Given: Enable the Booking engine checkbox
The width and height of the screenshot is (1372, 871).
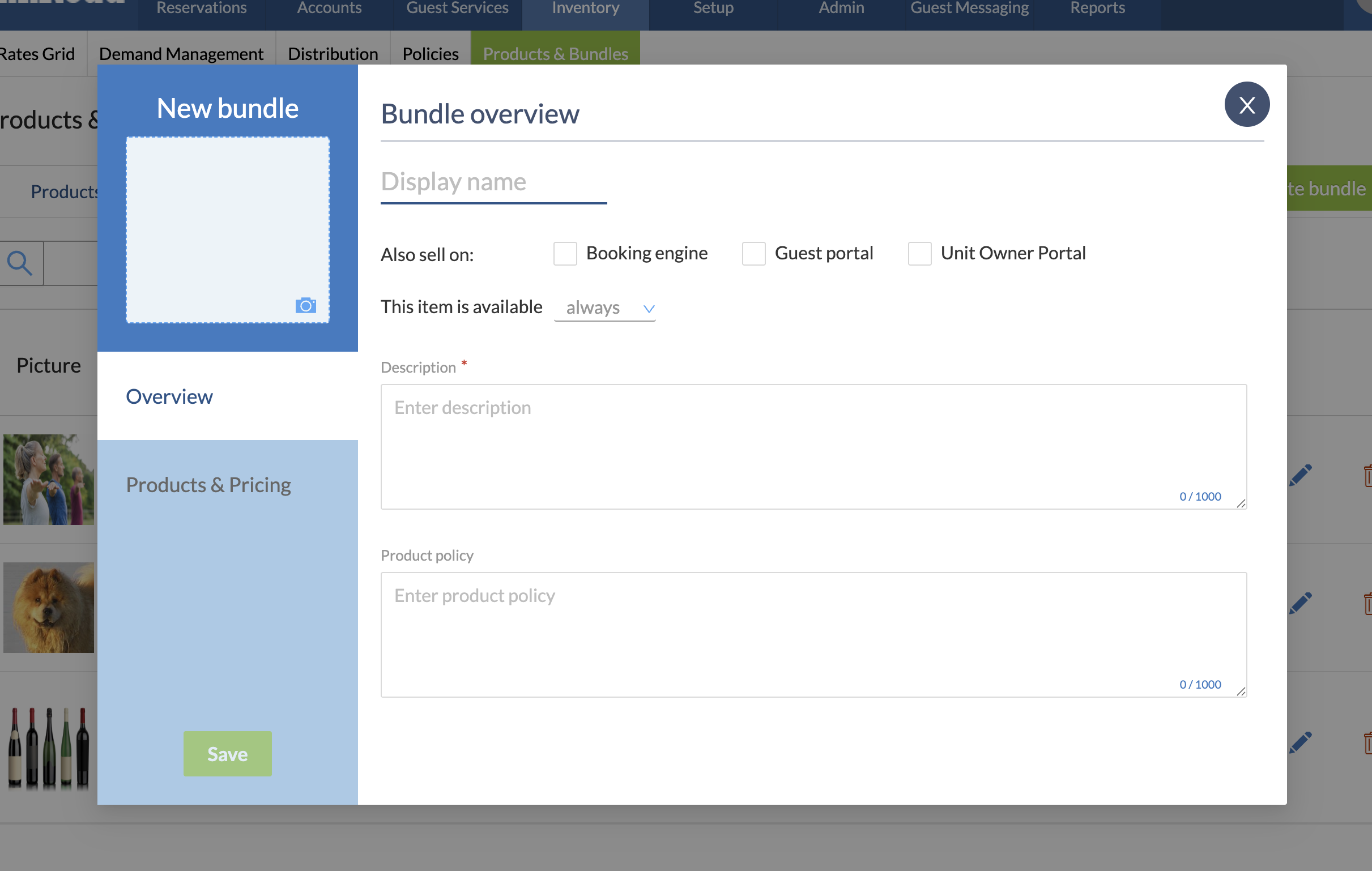Looking at the screenshot, I should pos(565,254).
